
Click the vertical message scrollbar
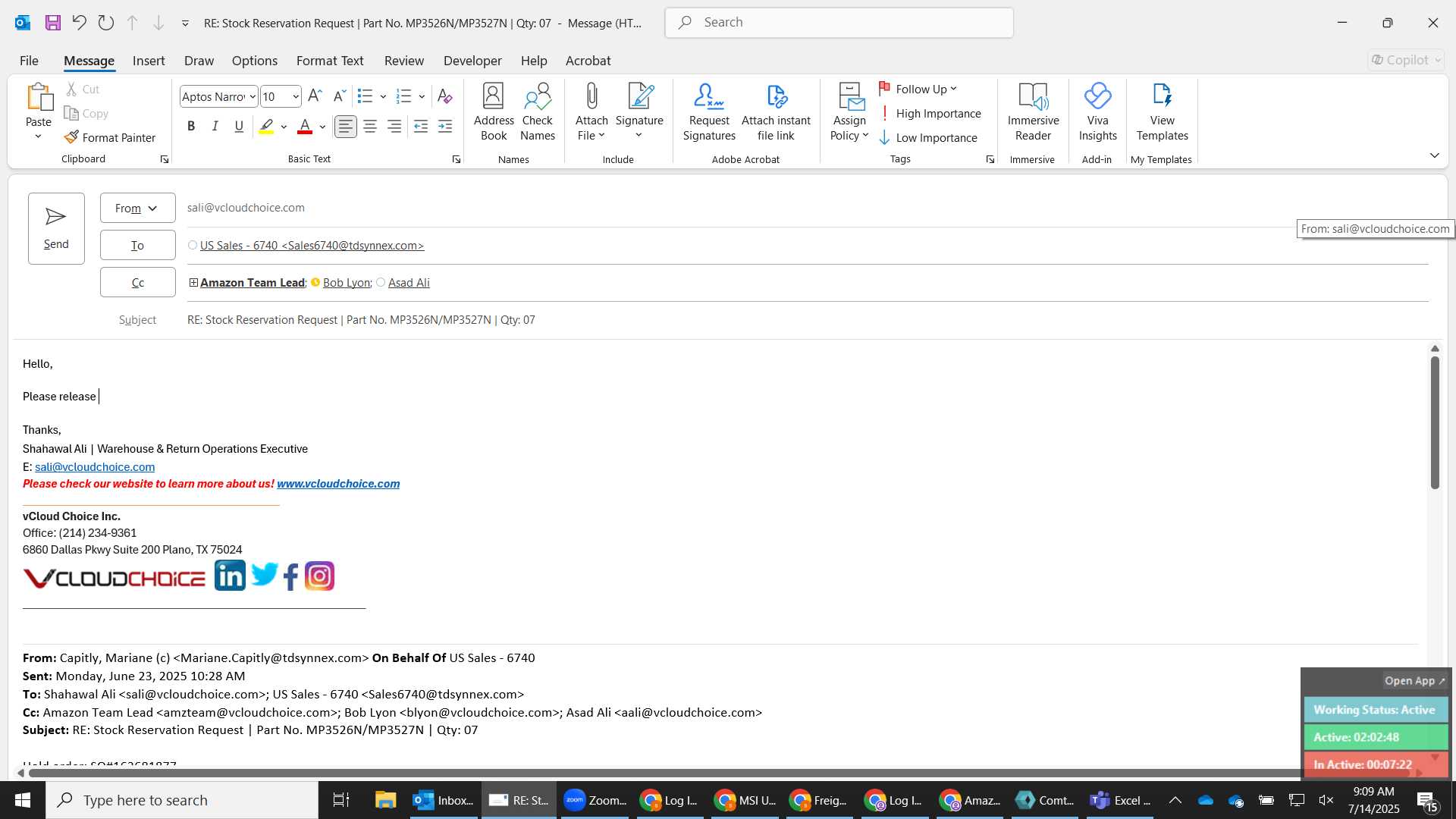1435,423
